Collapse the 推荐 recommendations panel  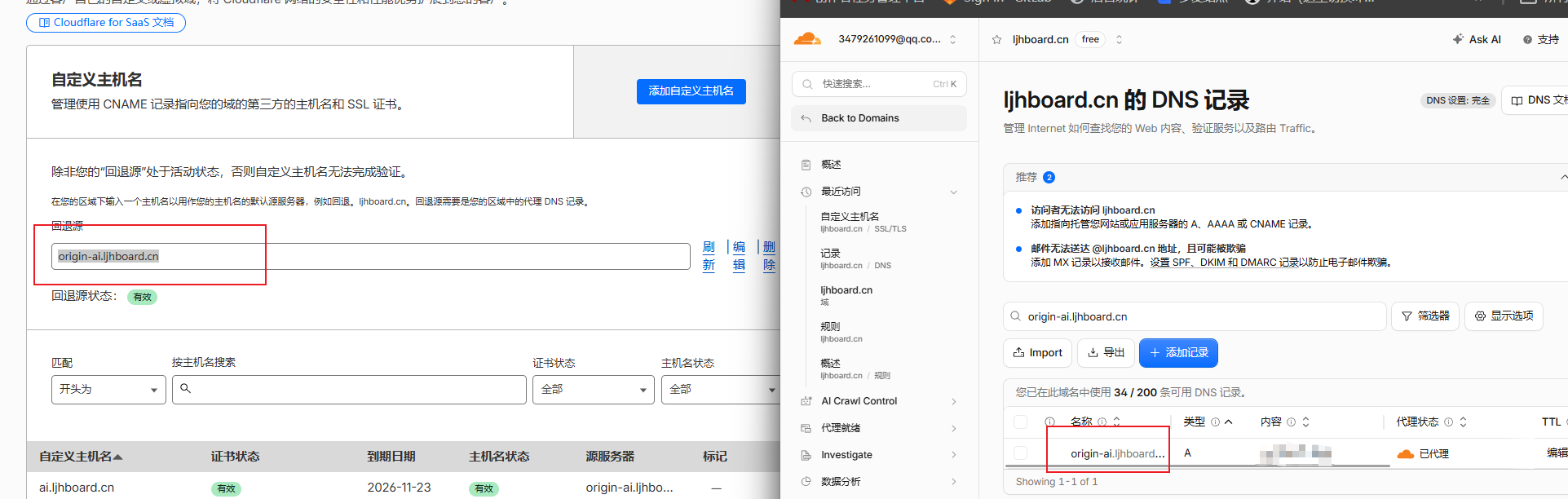click(x=1563, y=177)
